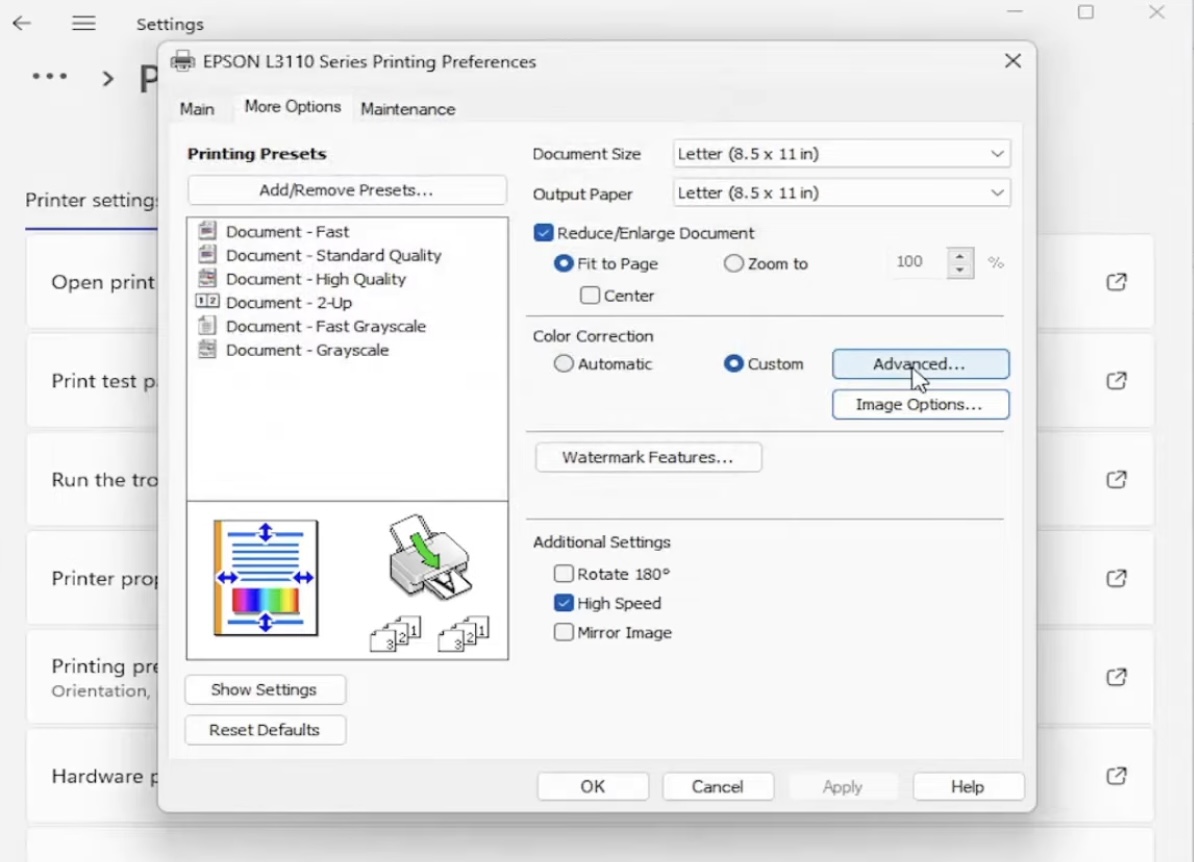
Task: Switch to the Main tab
Action: pyautogui.click(x=197, y=109)
